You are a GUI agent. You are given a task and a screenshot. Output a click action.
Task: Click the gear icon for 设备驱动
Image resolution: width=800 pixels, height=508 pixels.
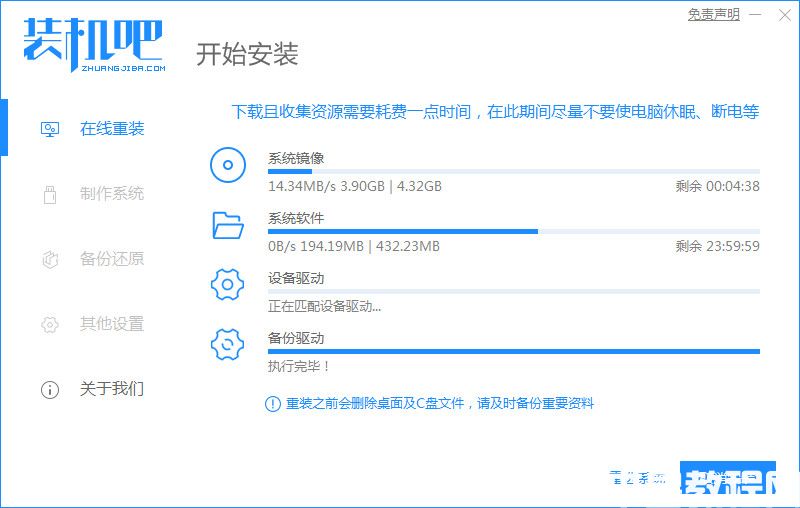[x=228, y=285]
